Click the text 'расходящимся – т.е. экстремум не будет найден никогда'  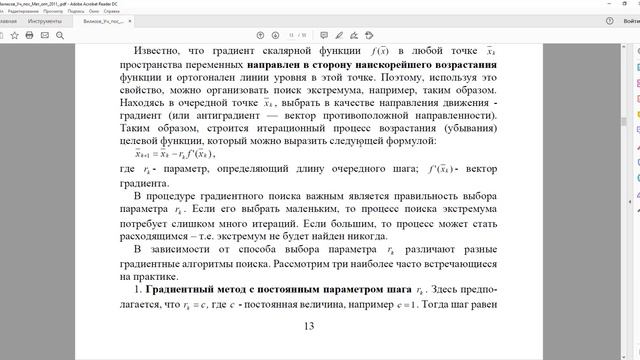[253, 236]
